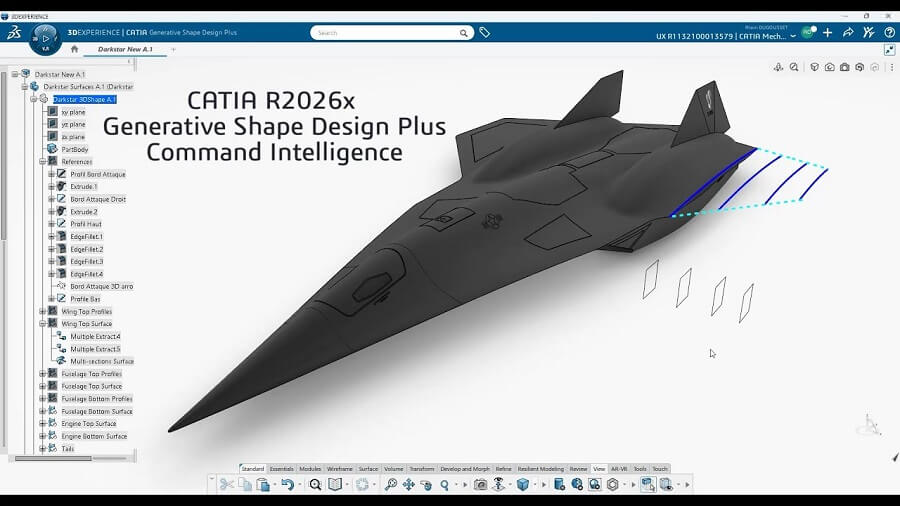900x506 pixels.
Task: Click the Undo arrow icon
Action: [287, 485]
